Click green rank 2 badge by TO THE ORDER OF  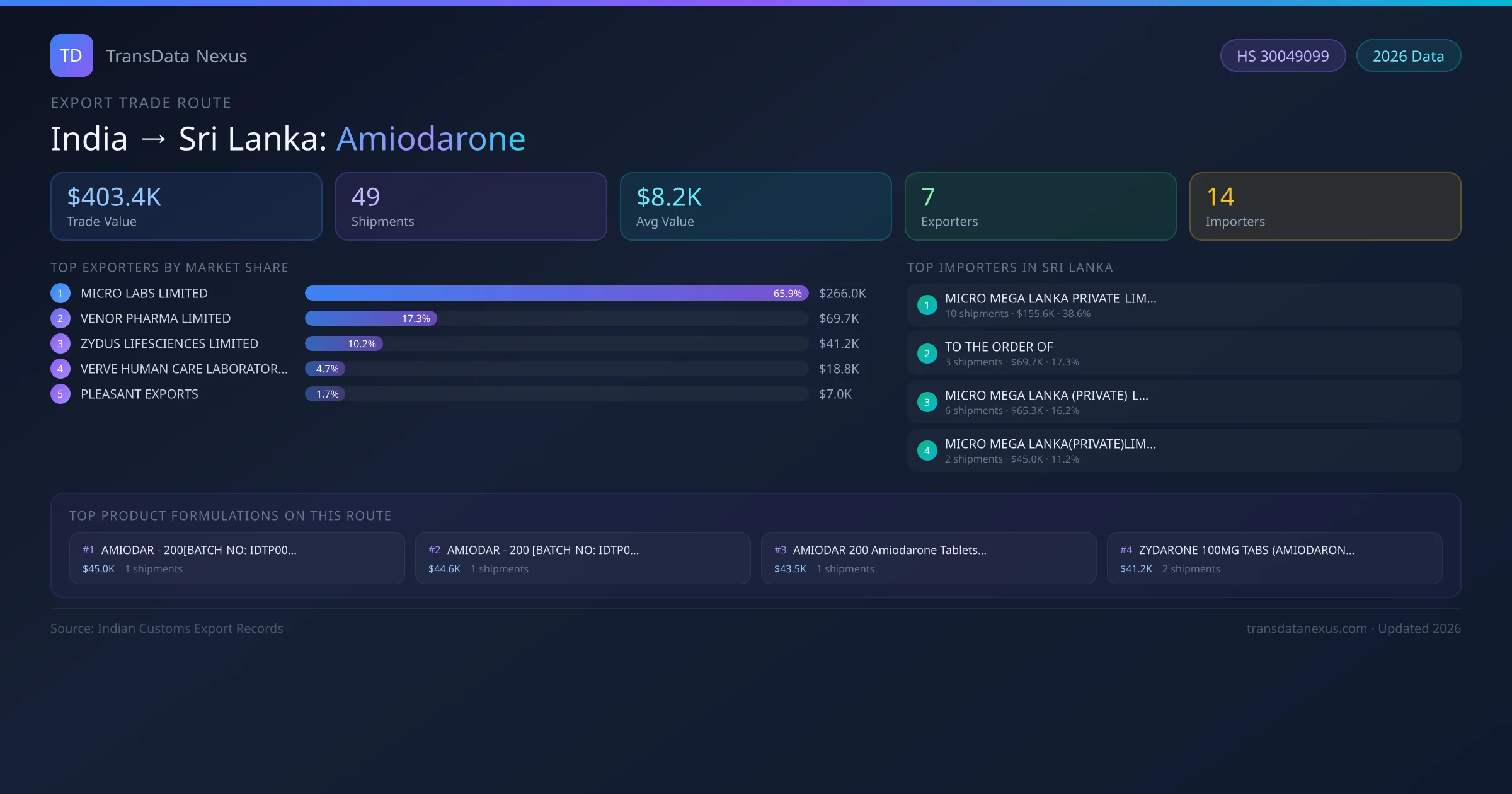click(x=927, y=354)
